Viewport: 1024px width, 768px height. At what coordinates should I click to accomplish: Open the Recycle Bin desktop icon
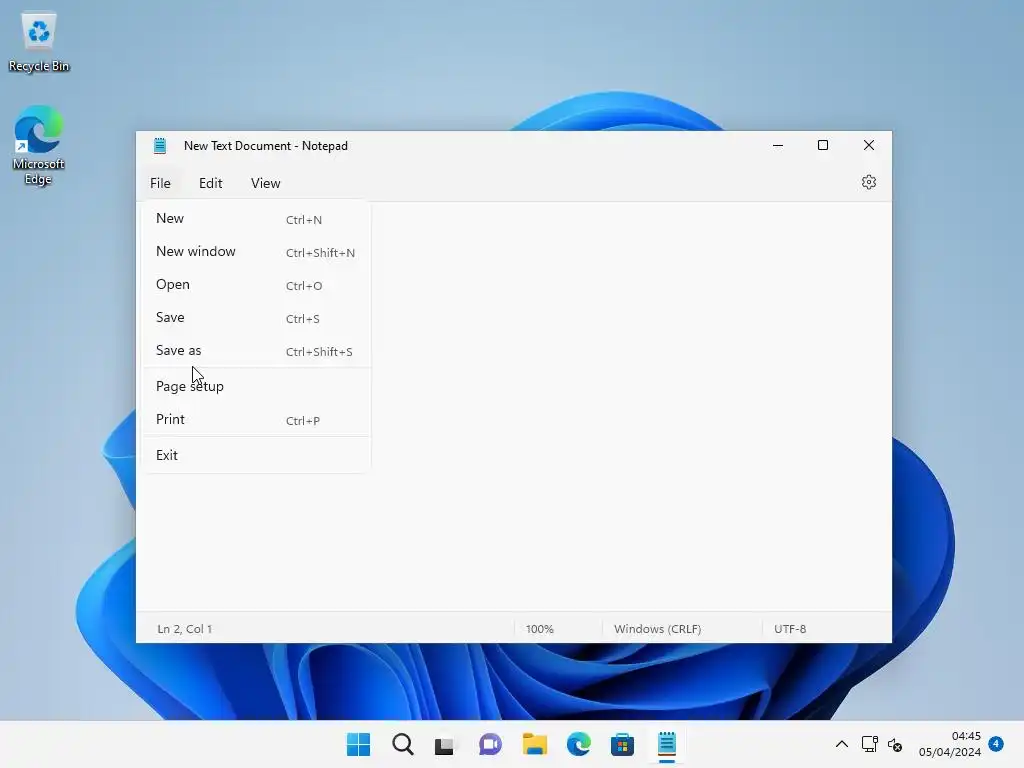tap(39, 42)
